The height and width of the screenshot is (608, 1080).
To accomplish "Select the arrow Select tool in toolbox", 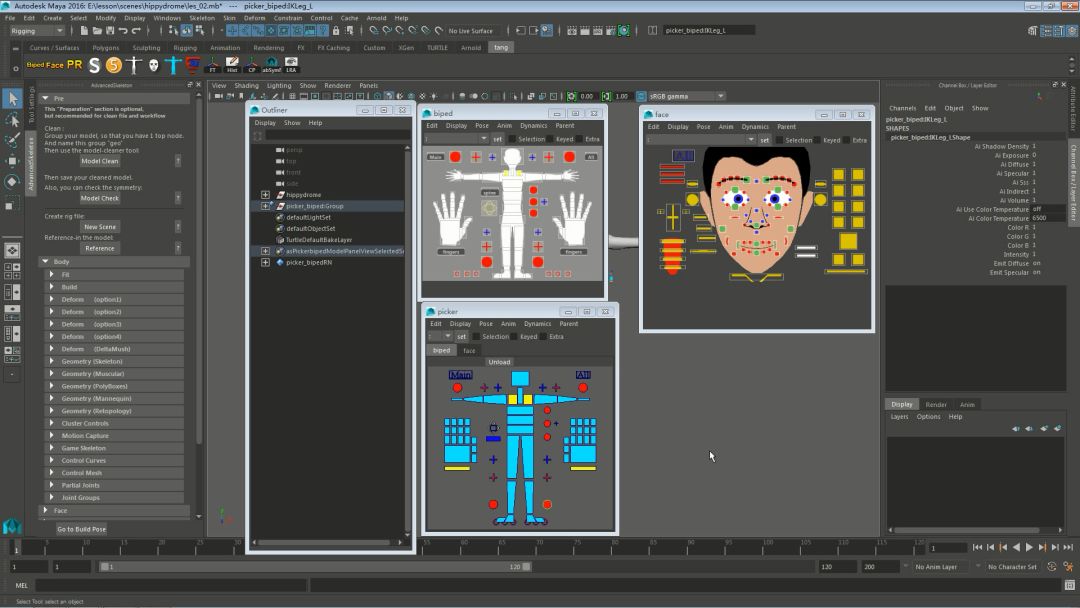I will pyautogui.click(x=12, y=98).
